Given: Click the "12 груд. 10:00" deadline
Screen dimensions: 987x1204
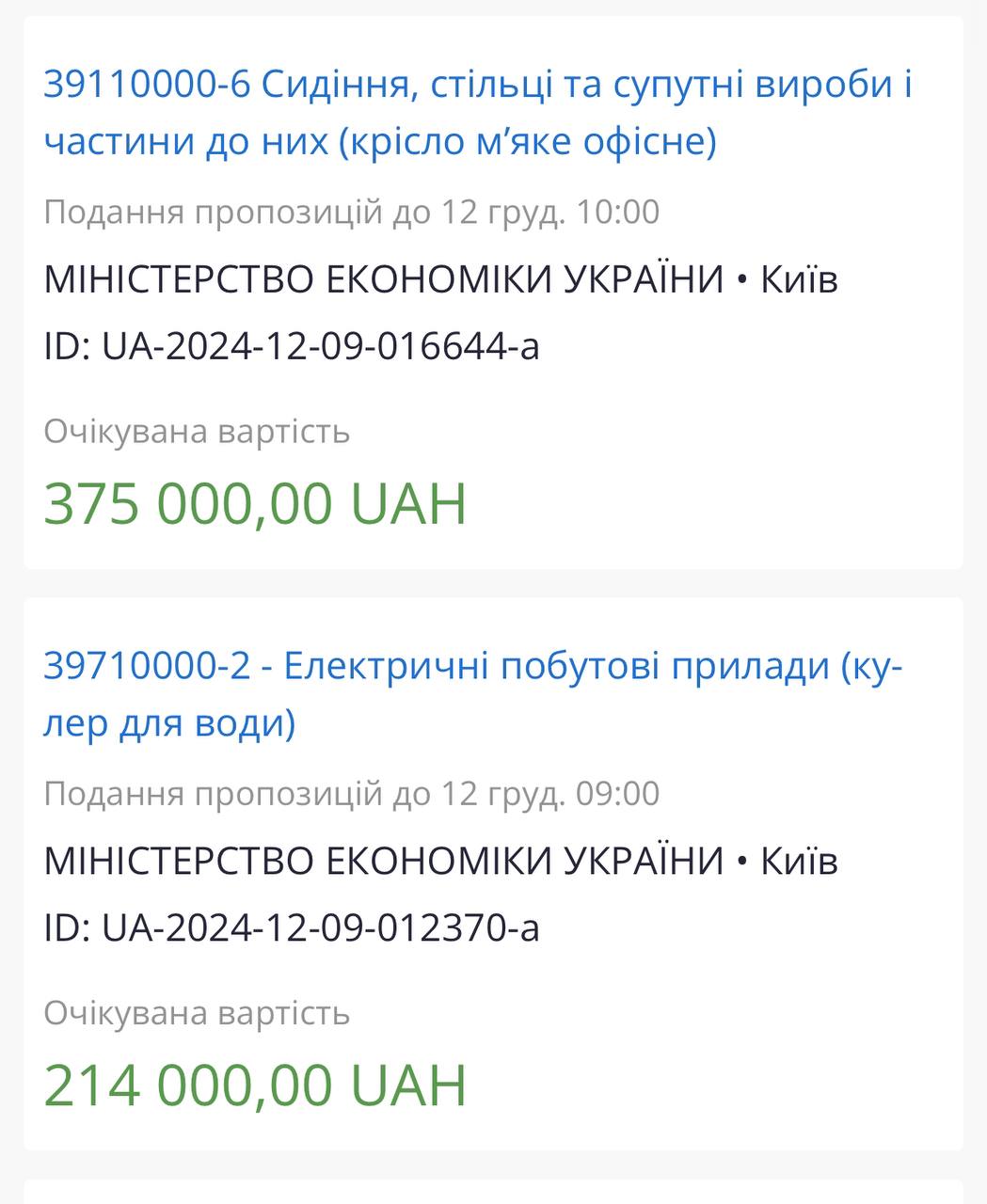Looking at the screenshot, I should click(x=550, y=212).
